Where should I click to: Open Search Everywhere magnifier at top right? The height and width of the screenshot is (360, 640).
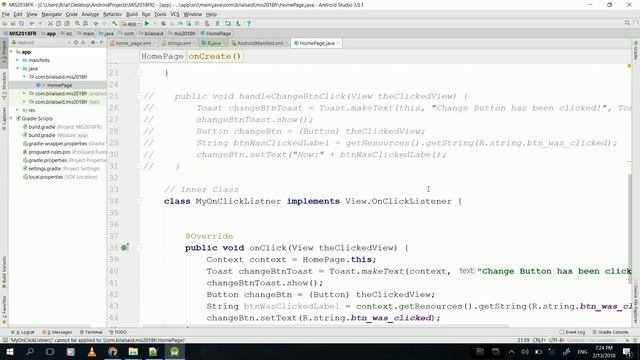(x=627, y=23)
